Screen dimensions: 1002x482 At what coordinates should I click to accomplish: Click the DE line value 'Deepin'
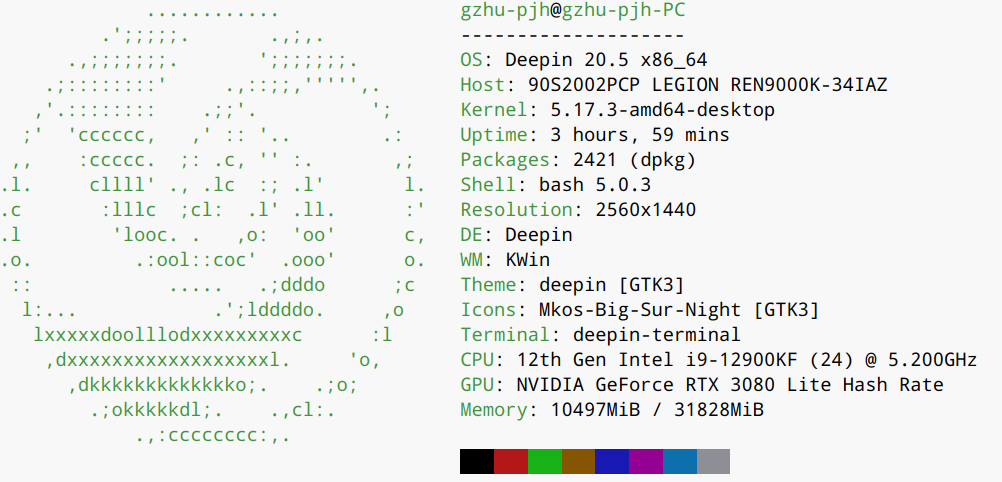pos(539,235)
